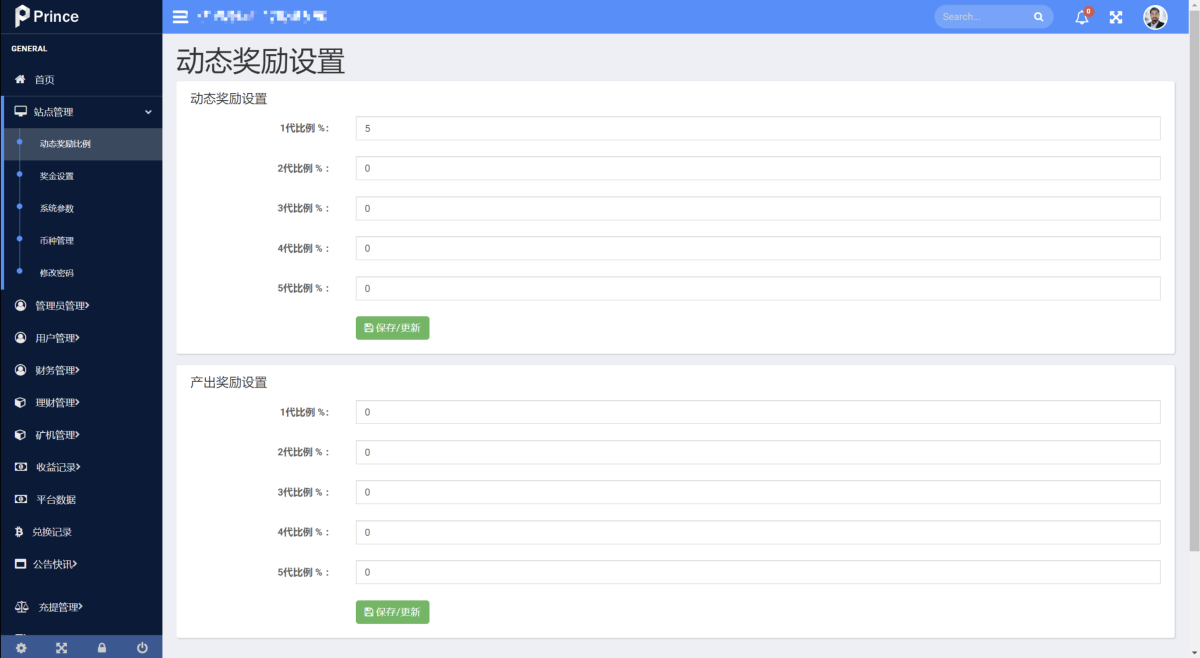
Task: Focus the 3代比例 input in 产出奖励设置
Action: pyautogui.click(x=758, y=492)
